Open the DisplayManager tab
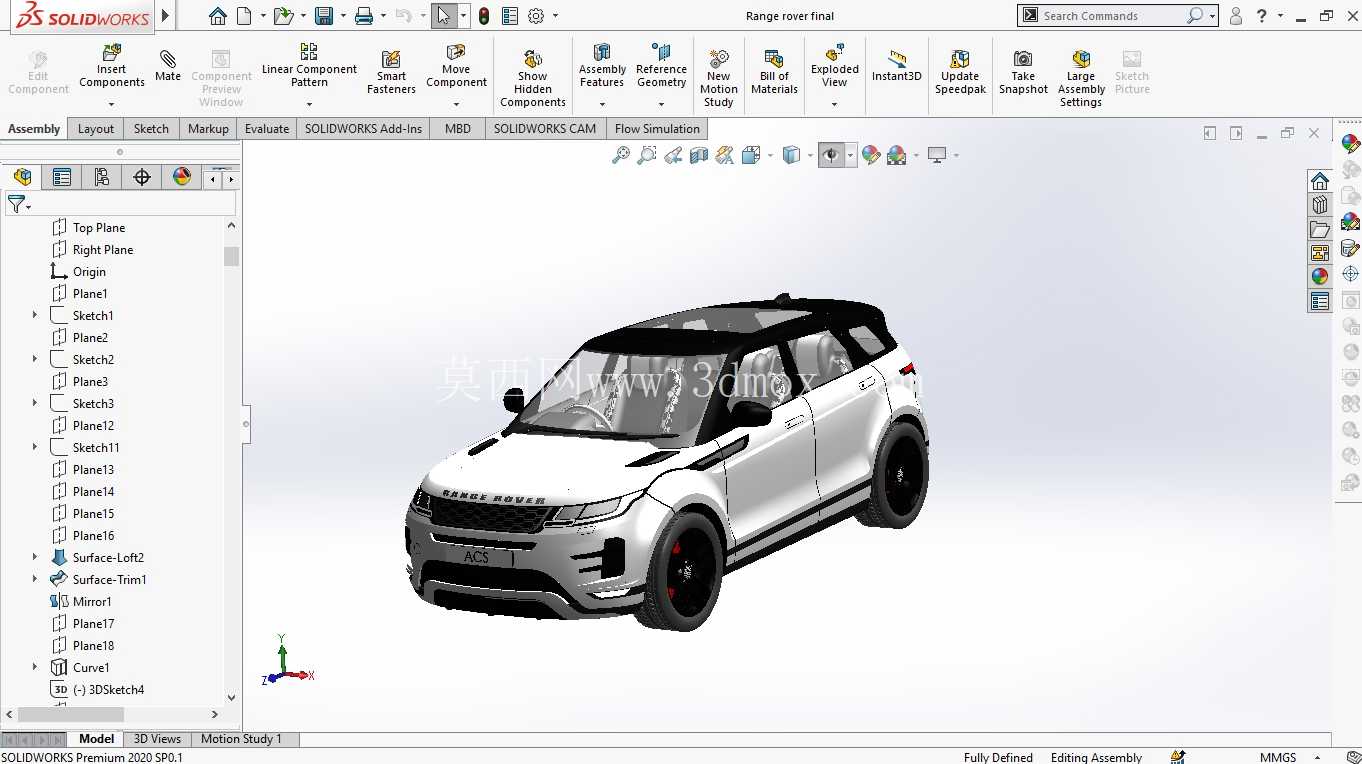The image size is (1362, 764). coord(181,177)
